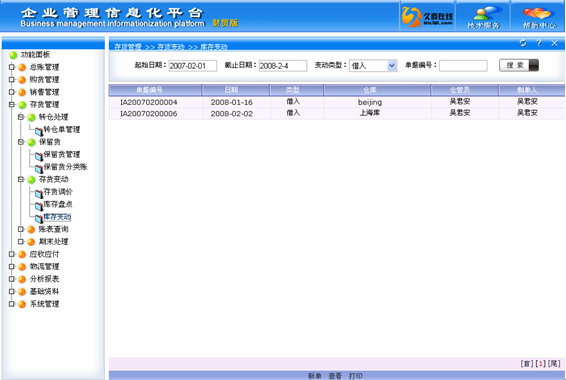Click the 搜索 search button
This screenshot has width=566, height=380.
(x=519, y=65)
